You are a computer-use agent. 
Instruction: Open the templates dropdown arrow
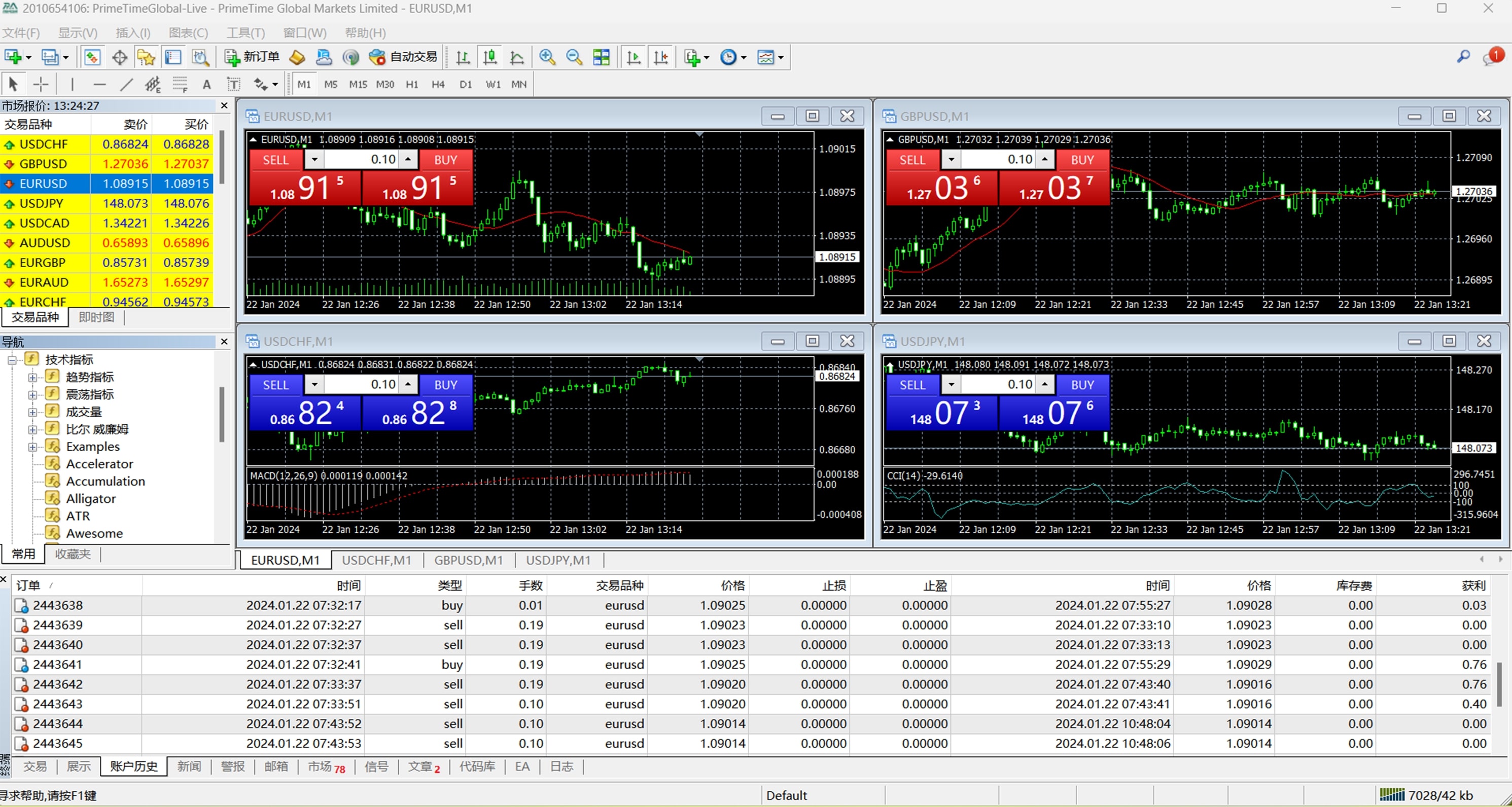point(781,57)
